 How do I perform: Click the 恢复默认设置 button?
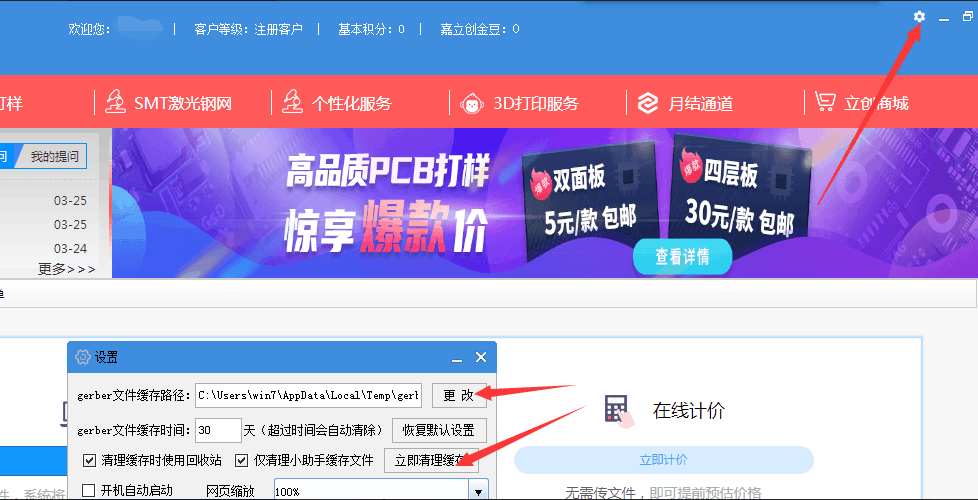(x=438, y=431)
